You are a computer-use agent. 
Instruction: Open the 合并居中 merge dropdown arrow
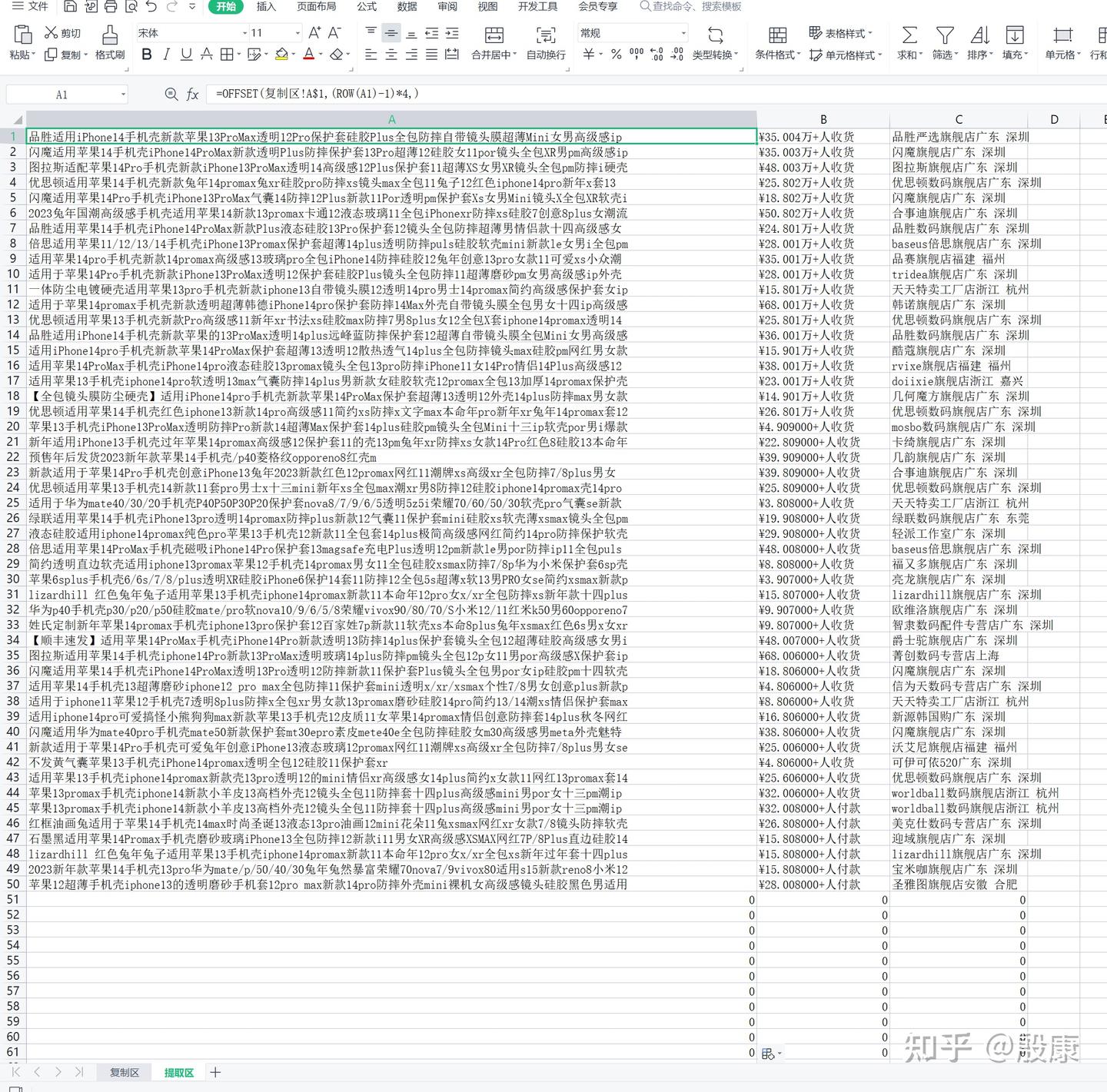click(514, 55)
